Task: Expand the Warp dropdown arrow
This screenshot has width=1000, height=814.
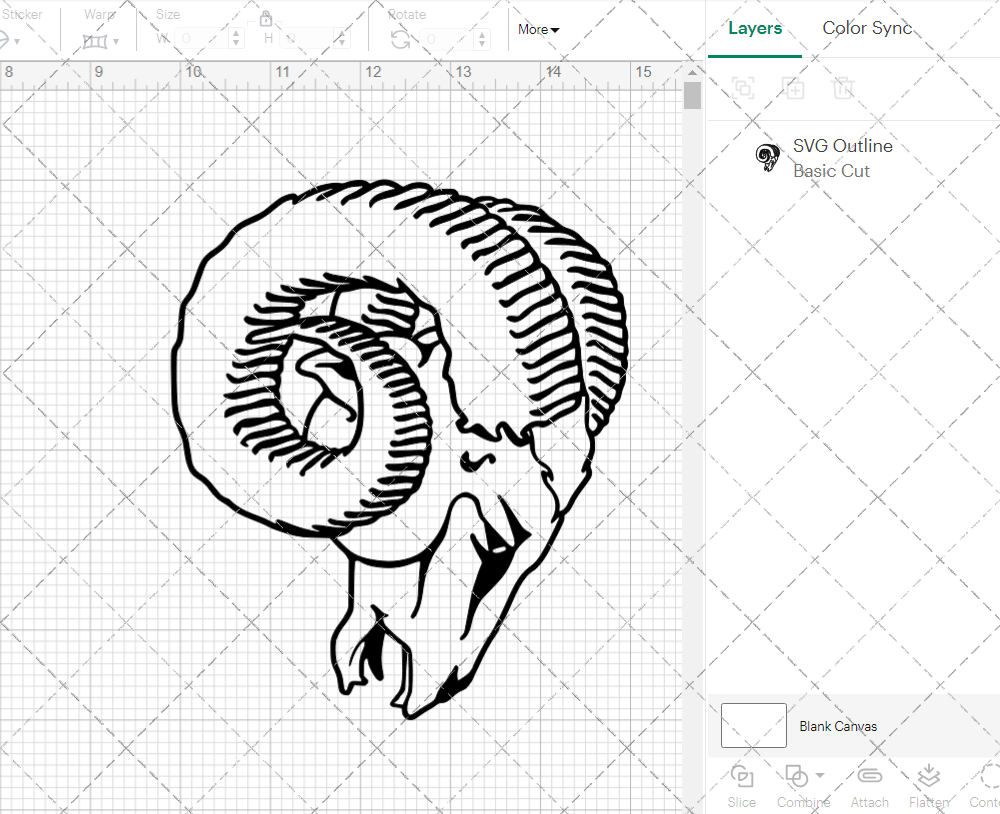Action: tap(116, 42)
